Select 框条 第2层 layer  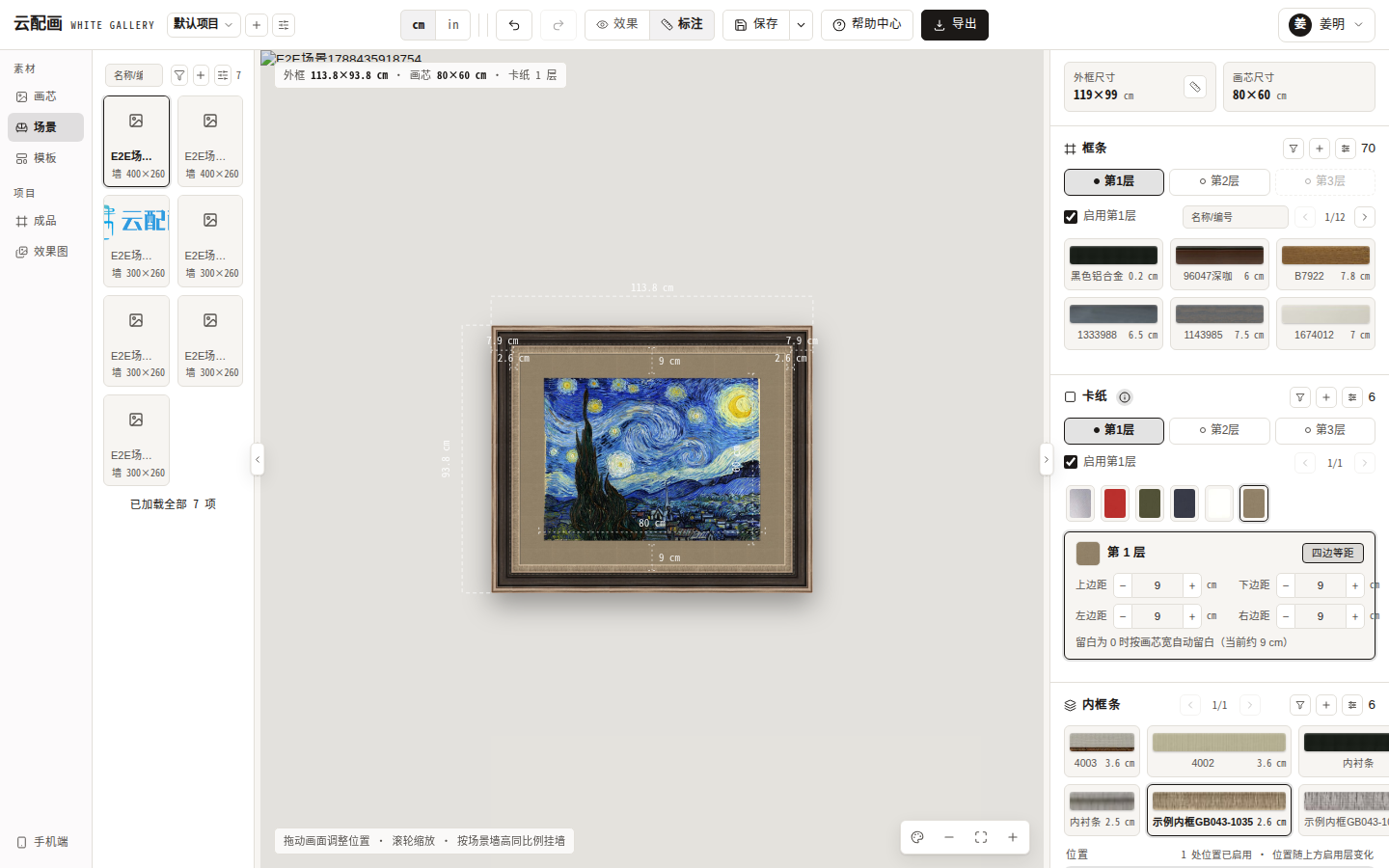coord(1219,181)
